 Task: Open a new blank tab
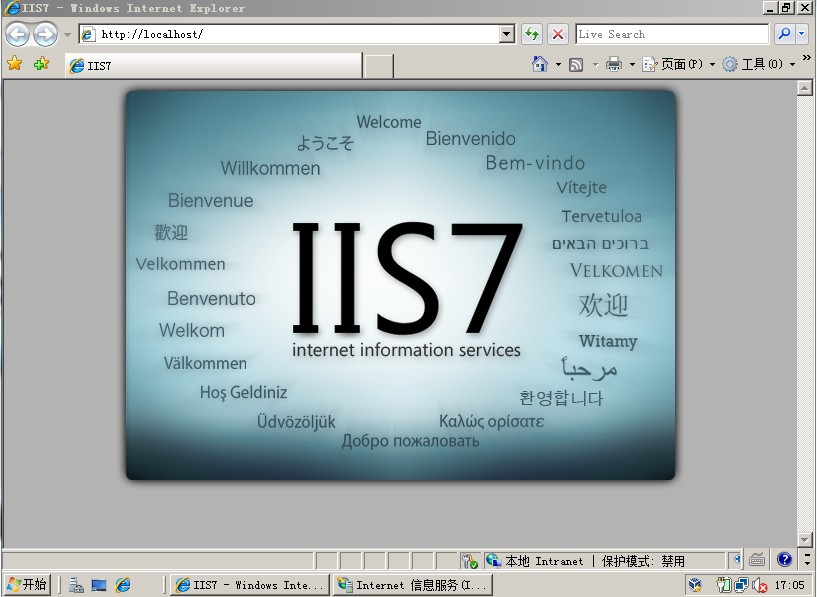[x=378, y=66]
